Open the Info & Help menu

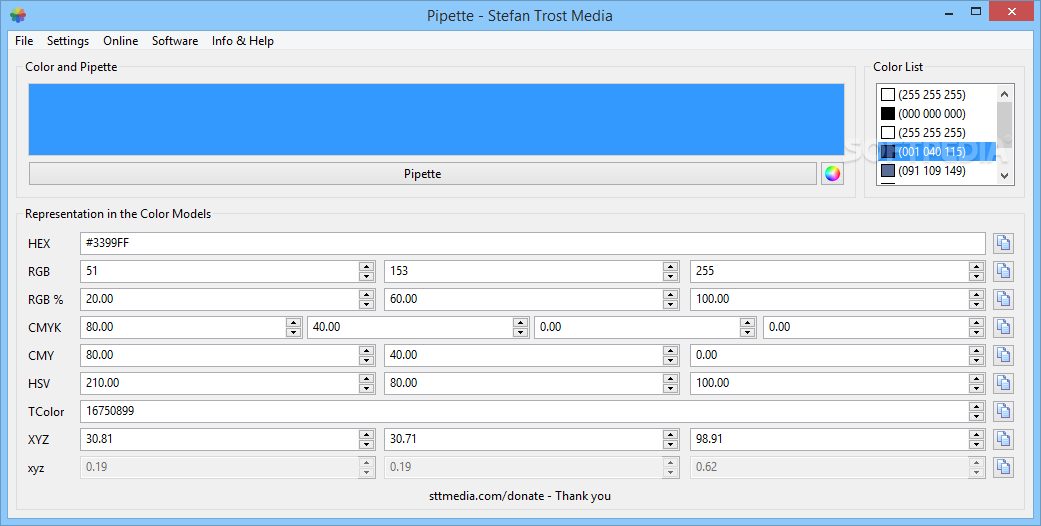[242, 41]
